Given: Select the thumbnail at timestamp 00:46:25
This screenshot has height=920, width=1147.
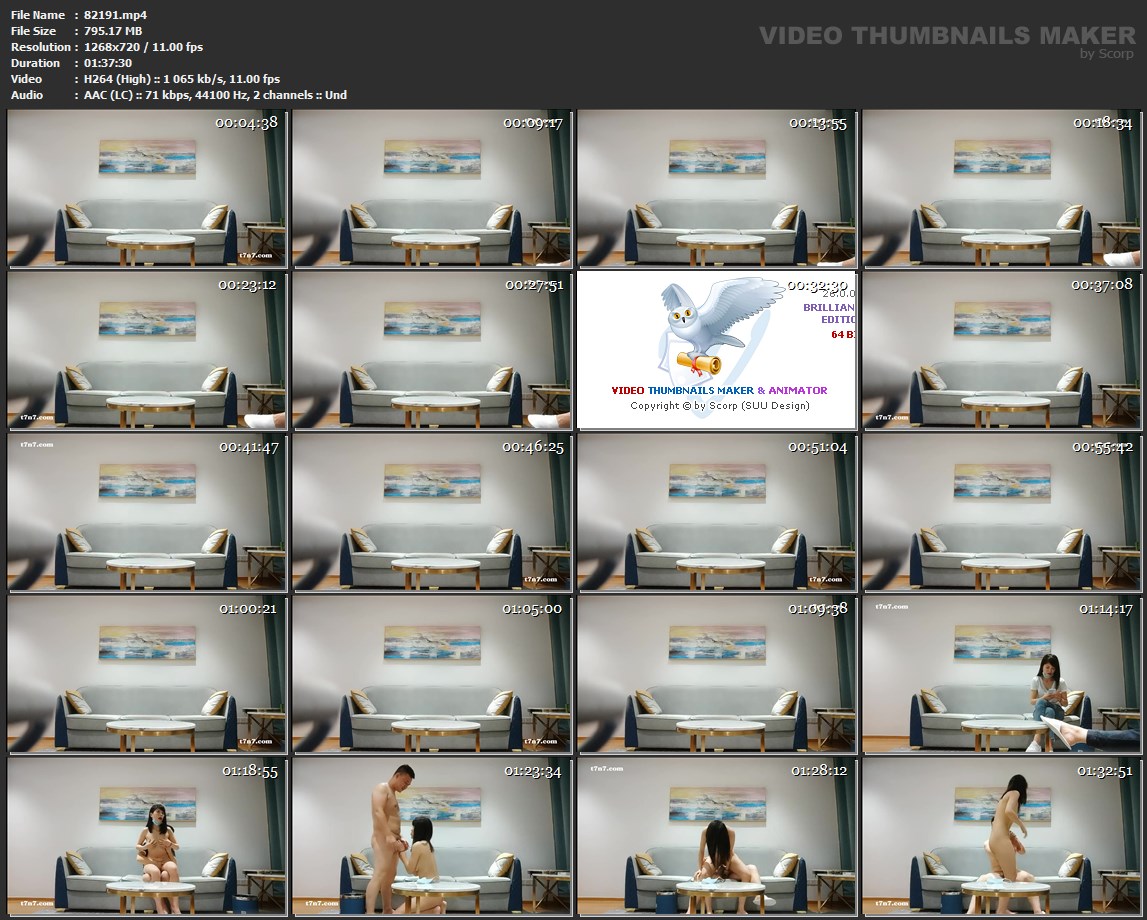Looking at the screenshot, I should coord(432,512).
